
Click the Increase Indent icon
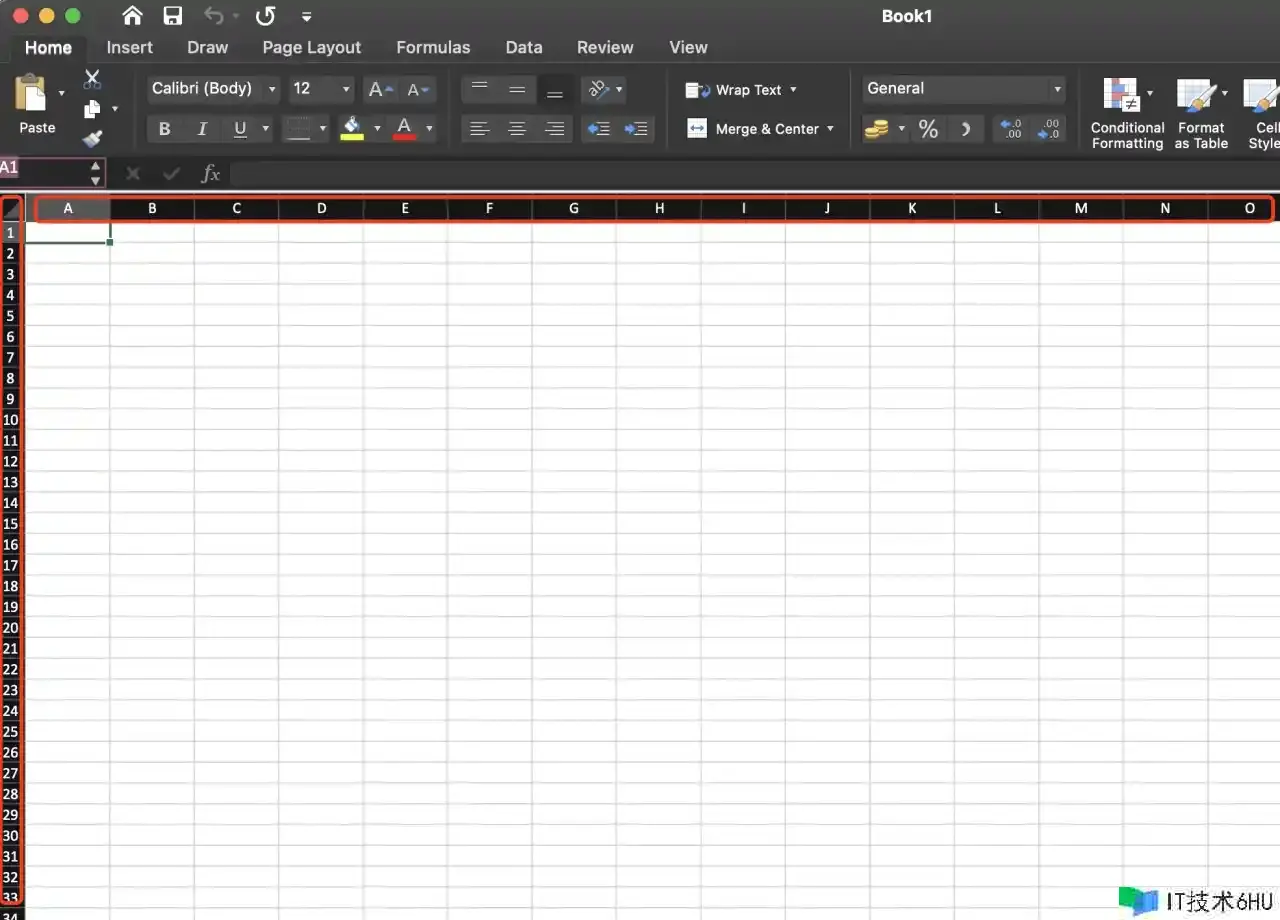point(635,129)
